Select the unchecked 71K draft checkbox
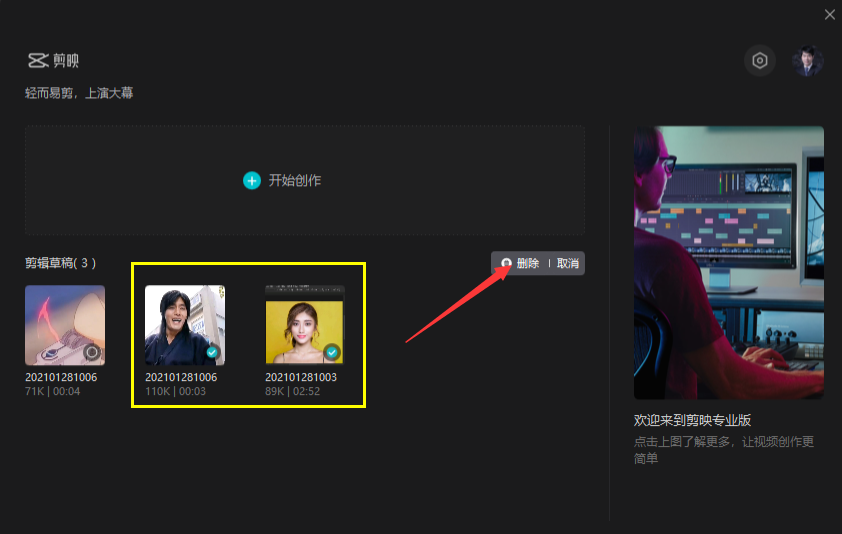 [x=92, y=352]
